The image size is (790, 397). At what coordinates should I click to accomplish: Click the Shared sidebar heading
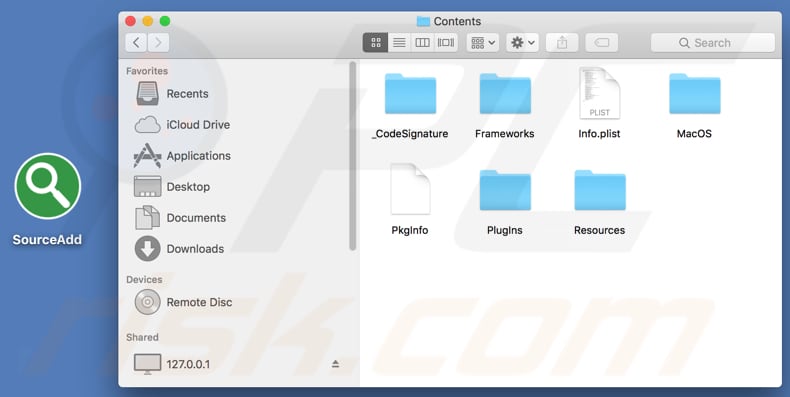[142, 337]
